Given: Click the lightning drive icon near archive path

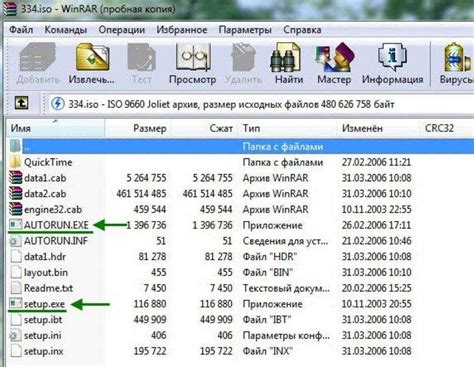Looking at the screenshot, I should coord(58,104).
